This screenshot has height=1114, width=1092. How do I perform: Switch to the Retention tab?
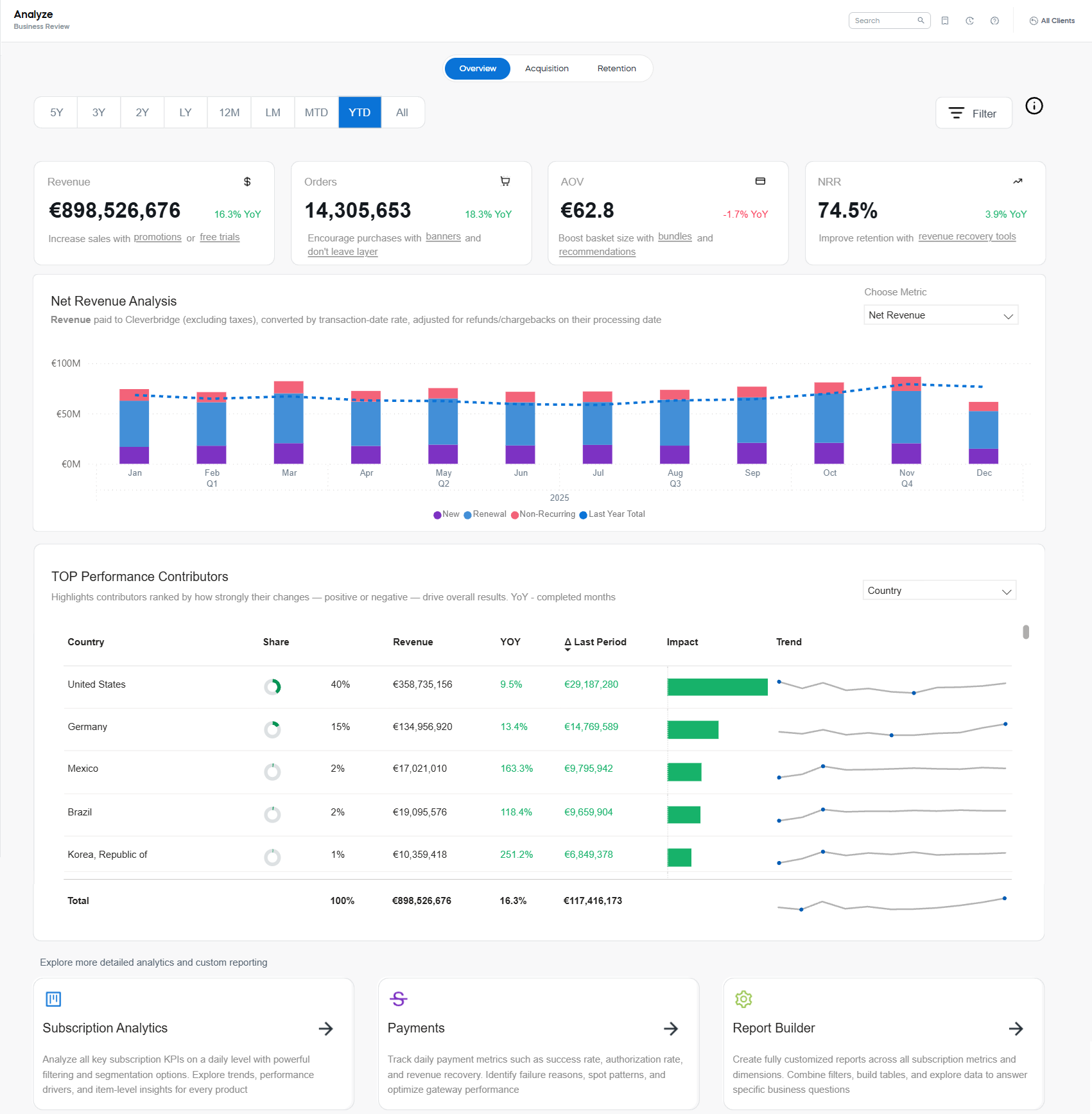(616, 68)
